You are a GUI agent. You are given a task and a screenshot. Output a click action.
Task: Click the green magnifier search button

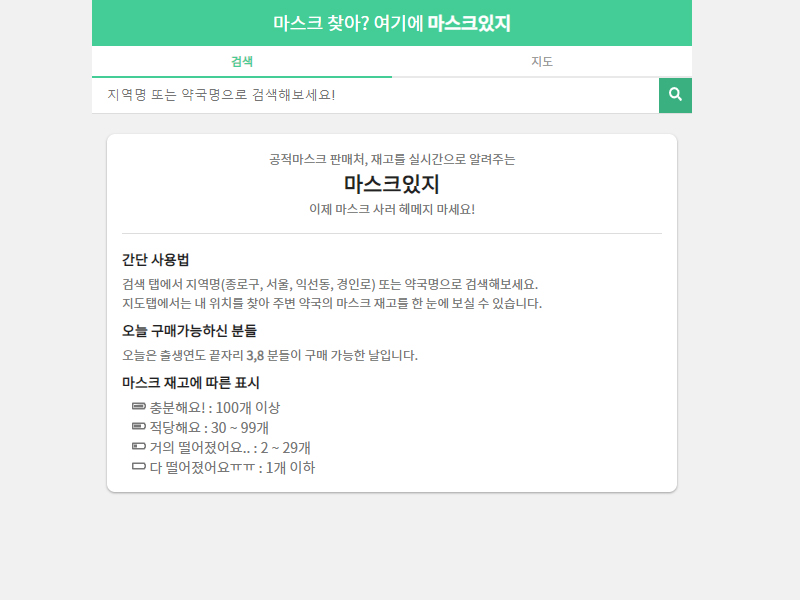[x=675, y=95]
